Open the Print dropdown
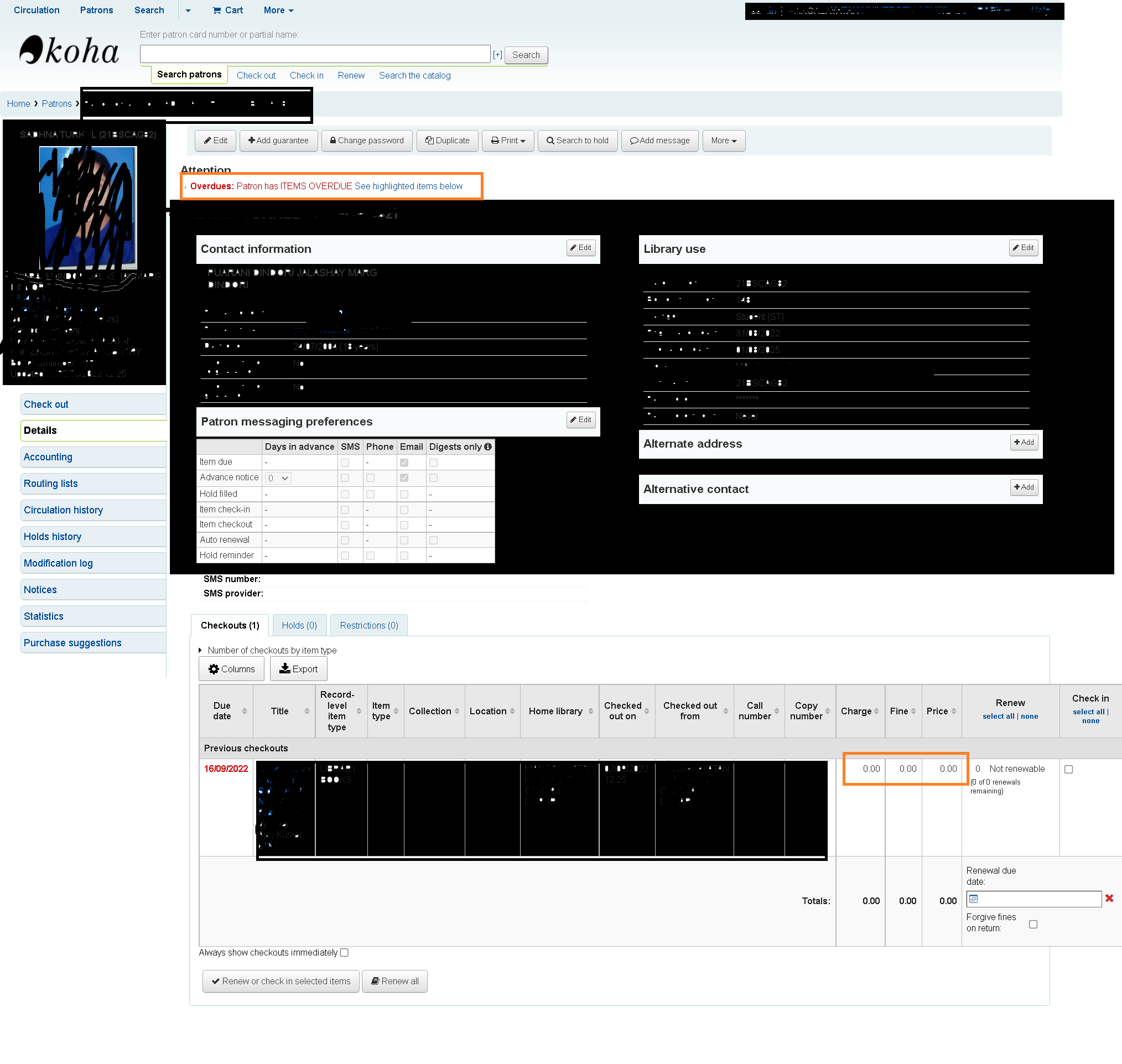This screenshot has height=1064, width=1122. 508,141
